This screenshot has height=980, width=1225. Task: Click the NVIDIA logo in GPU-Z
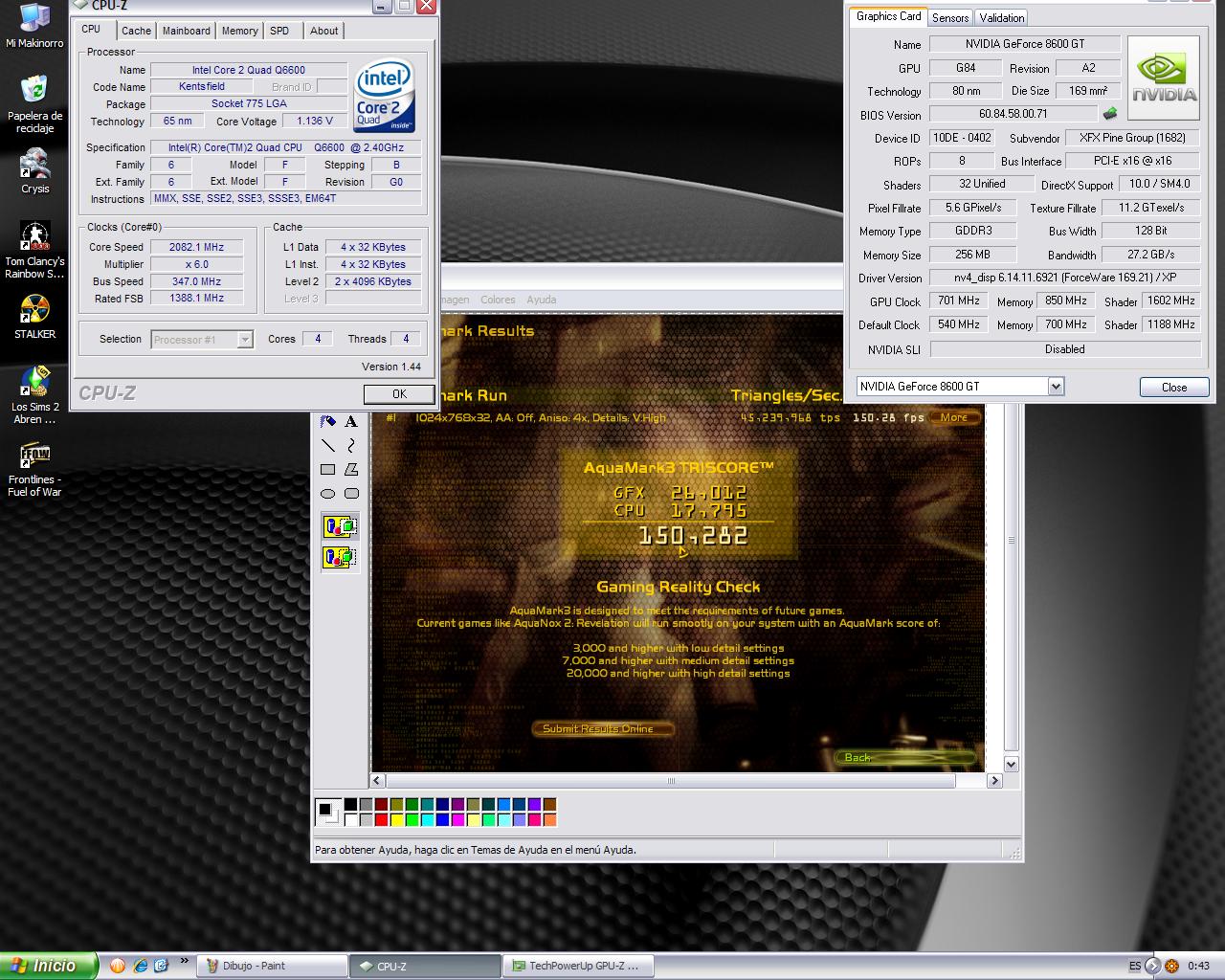[x=1164, y=78]
